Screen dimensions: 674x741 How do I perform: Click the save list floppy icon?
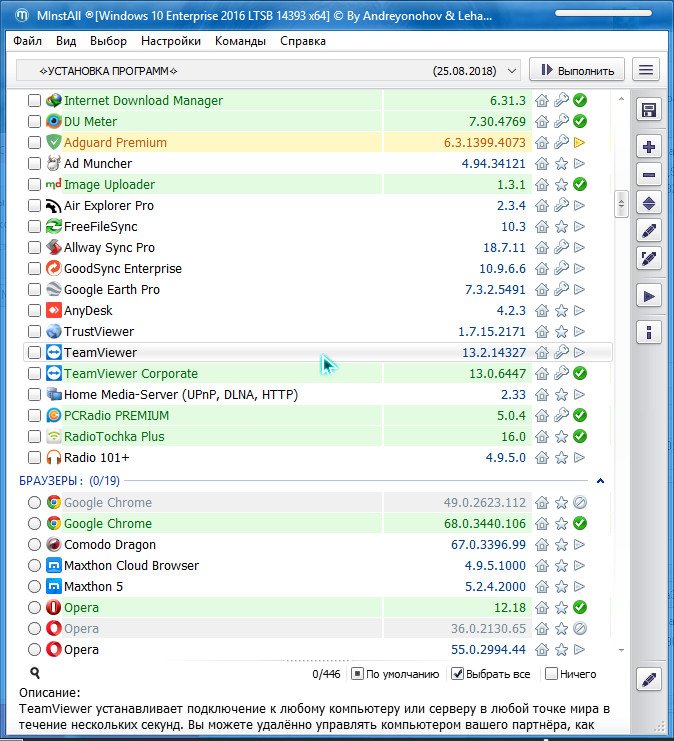pos(648,111)
